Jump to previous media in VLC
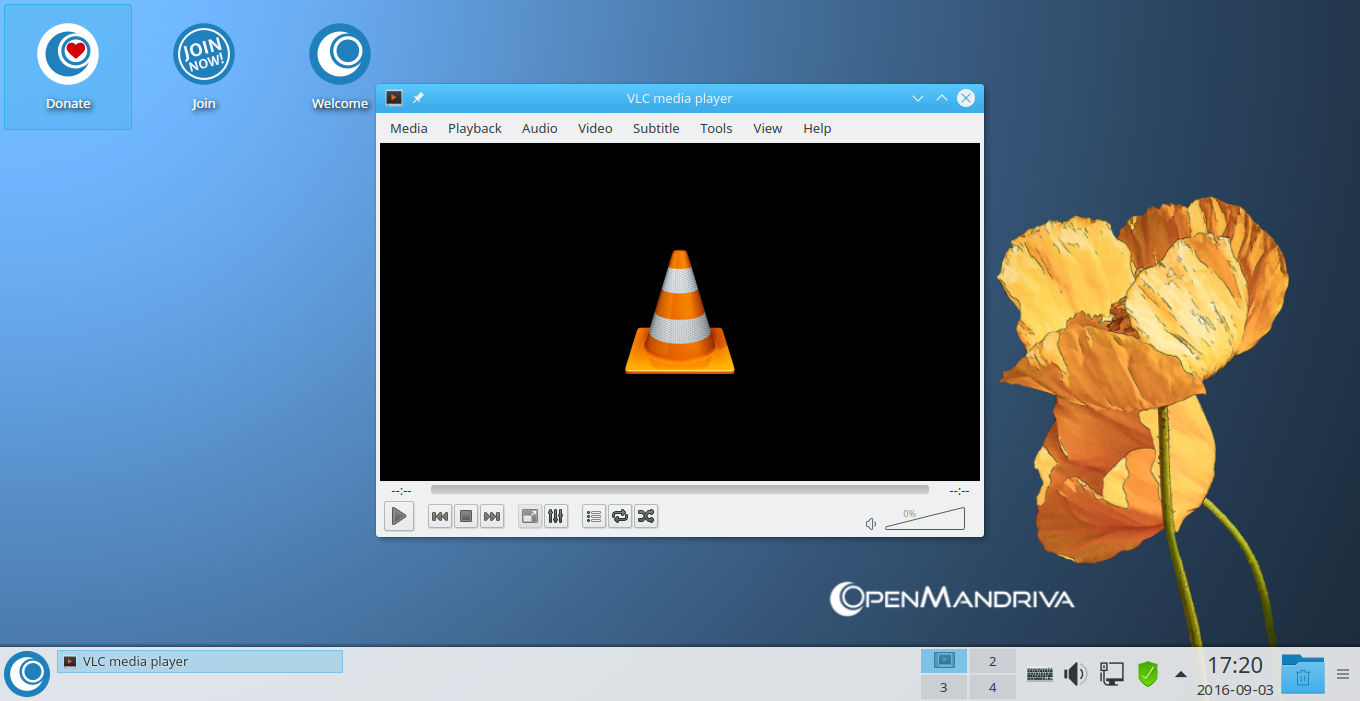 pyautogui.click(x=440, y=516)
